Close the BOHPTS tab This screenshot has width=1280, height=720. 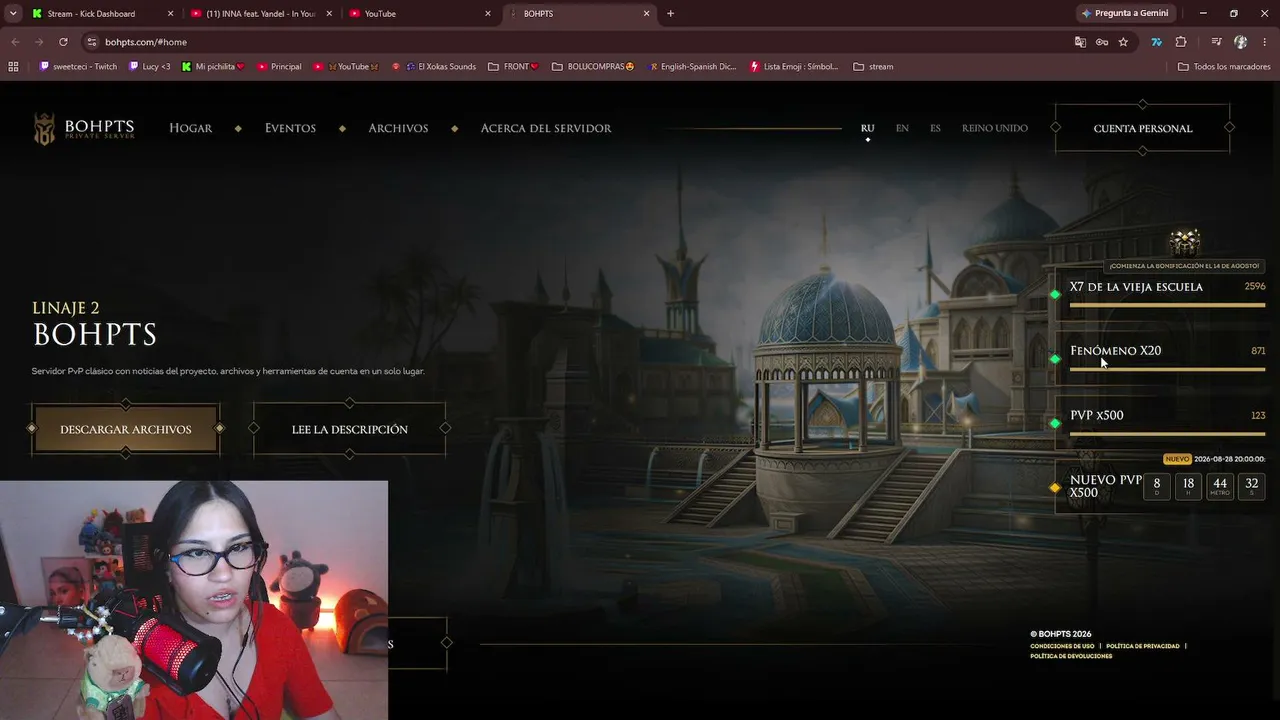point(646,14)
